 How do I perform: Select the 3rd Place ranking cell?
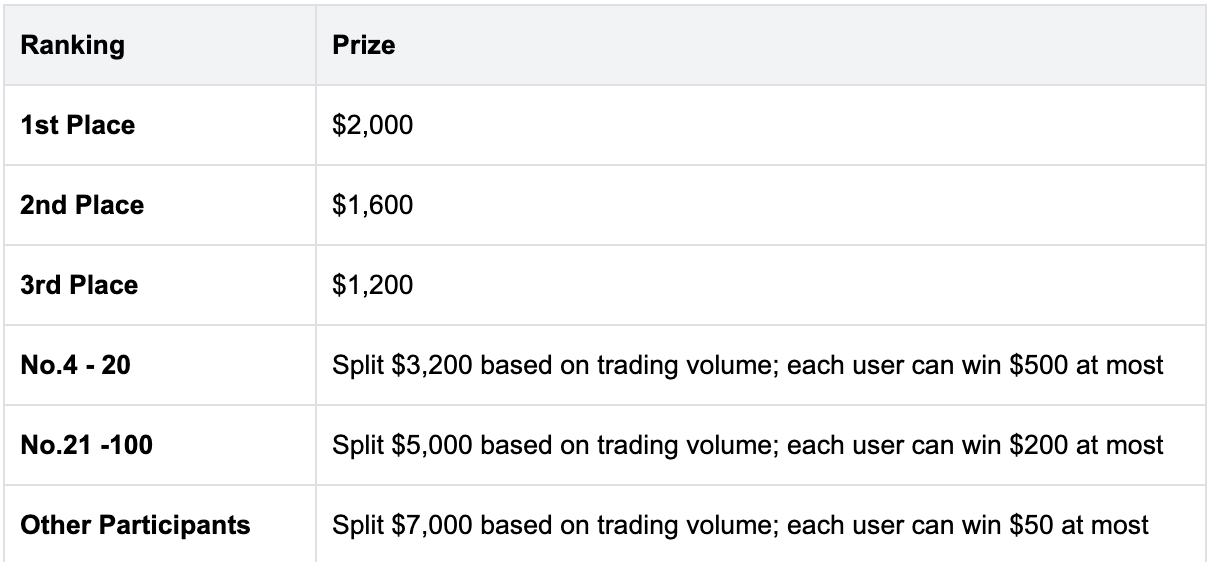click(79, 285)
